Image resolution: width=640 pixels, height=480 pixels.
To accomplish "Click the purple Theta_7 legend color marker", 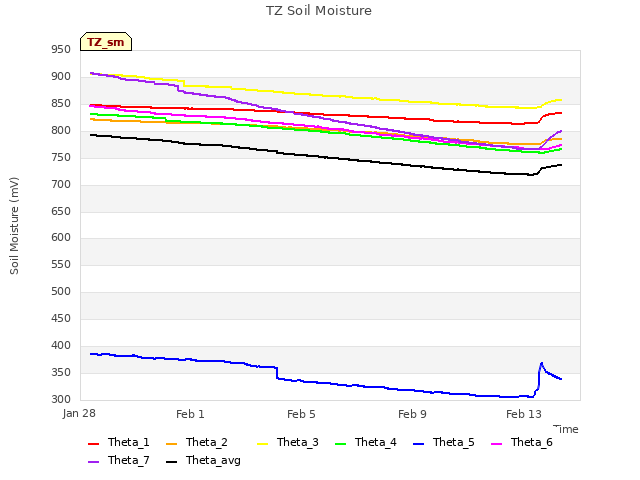I will click(93, 462).
